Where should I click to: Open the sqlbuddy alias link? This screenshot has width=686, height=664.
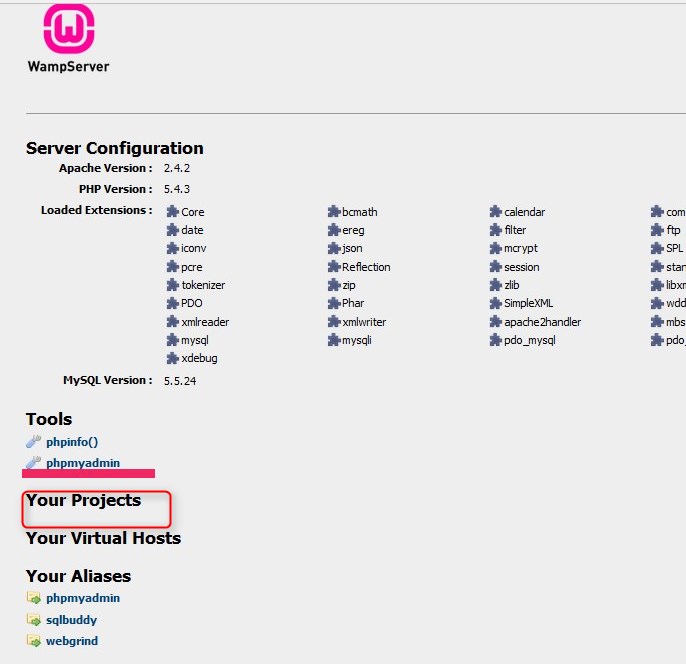click(x=71, y=620)
